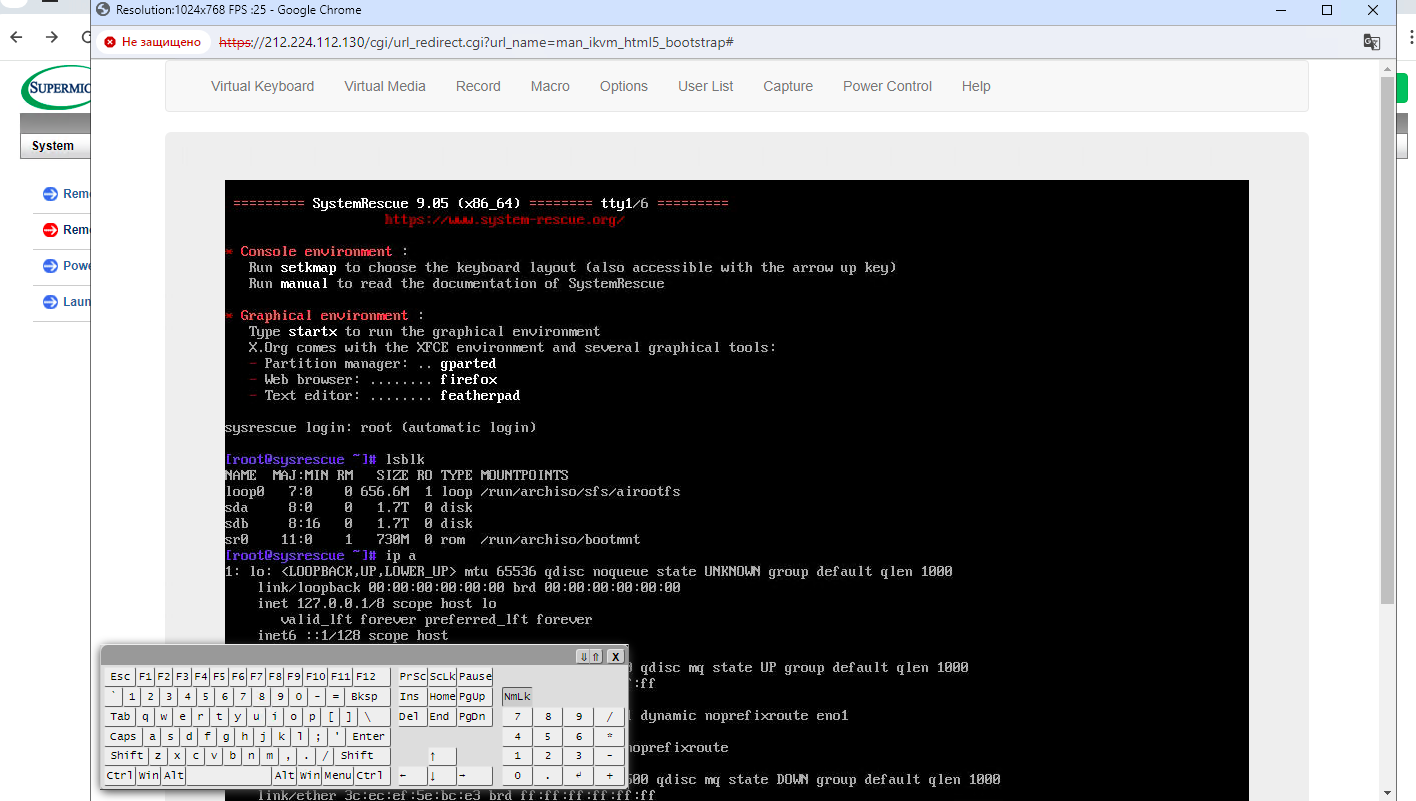Click the numpad plus key
This screenshot has width=1416, height=801.
[610, 776]
